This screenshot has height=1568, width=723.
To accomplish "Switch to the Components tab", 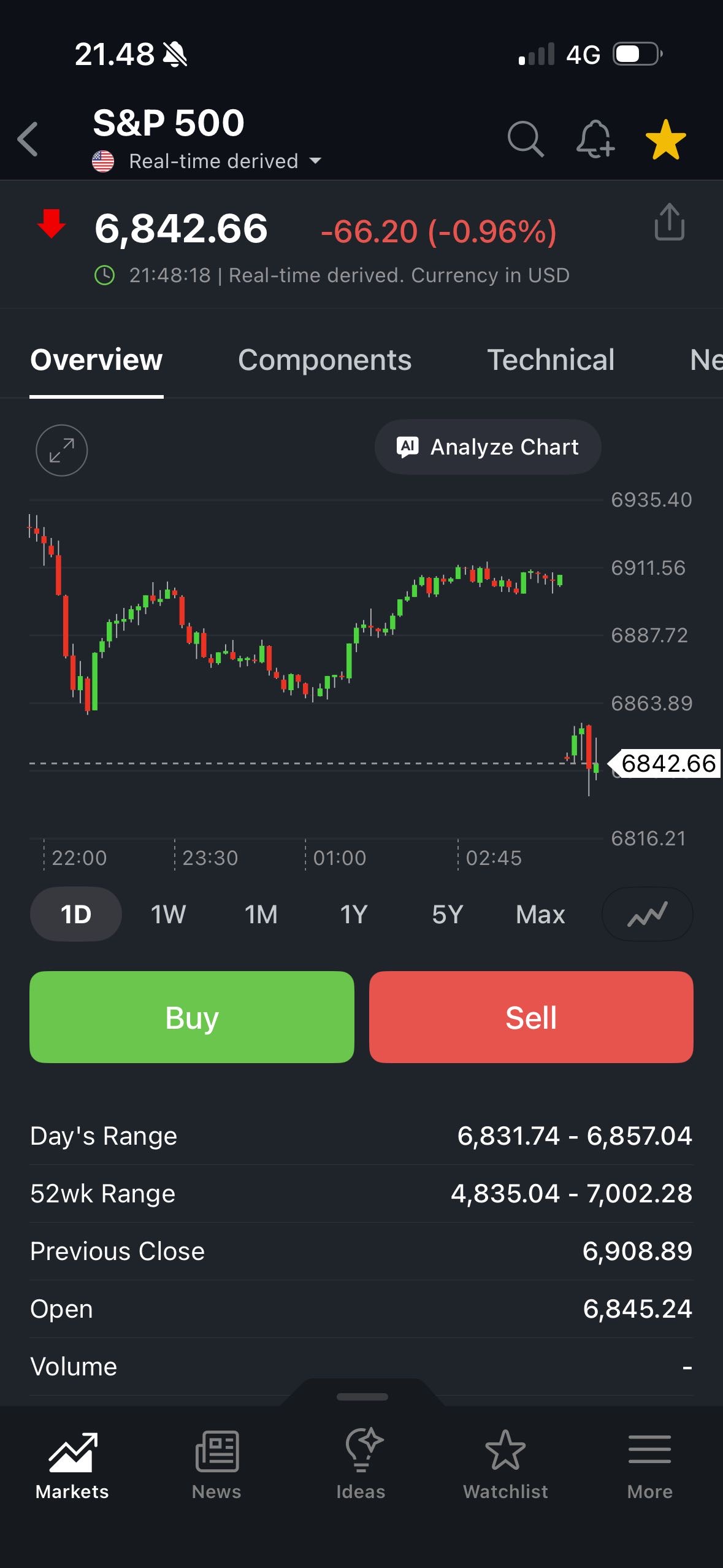I will [x=324, y=360].
